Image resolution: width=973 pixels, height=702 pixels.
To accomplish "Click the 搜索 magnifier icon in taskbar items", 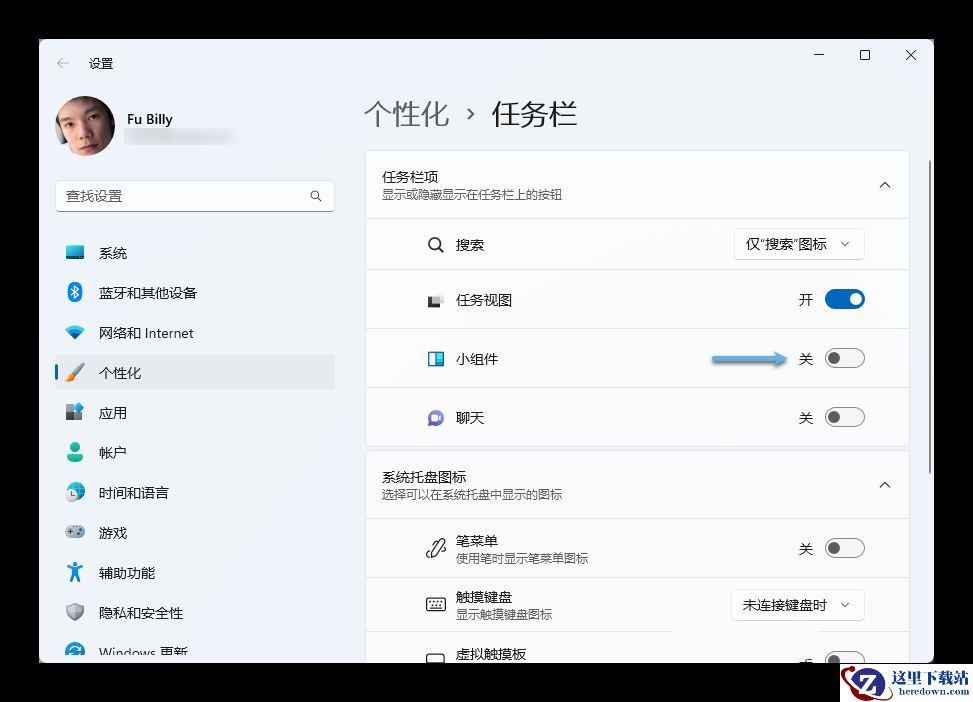I will (x=436, y=245).
